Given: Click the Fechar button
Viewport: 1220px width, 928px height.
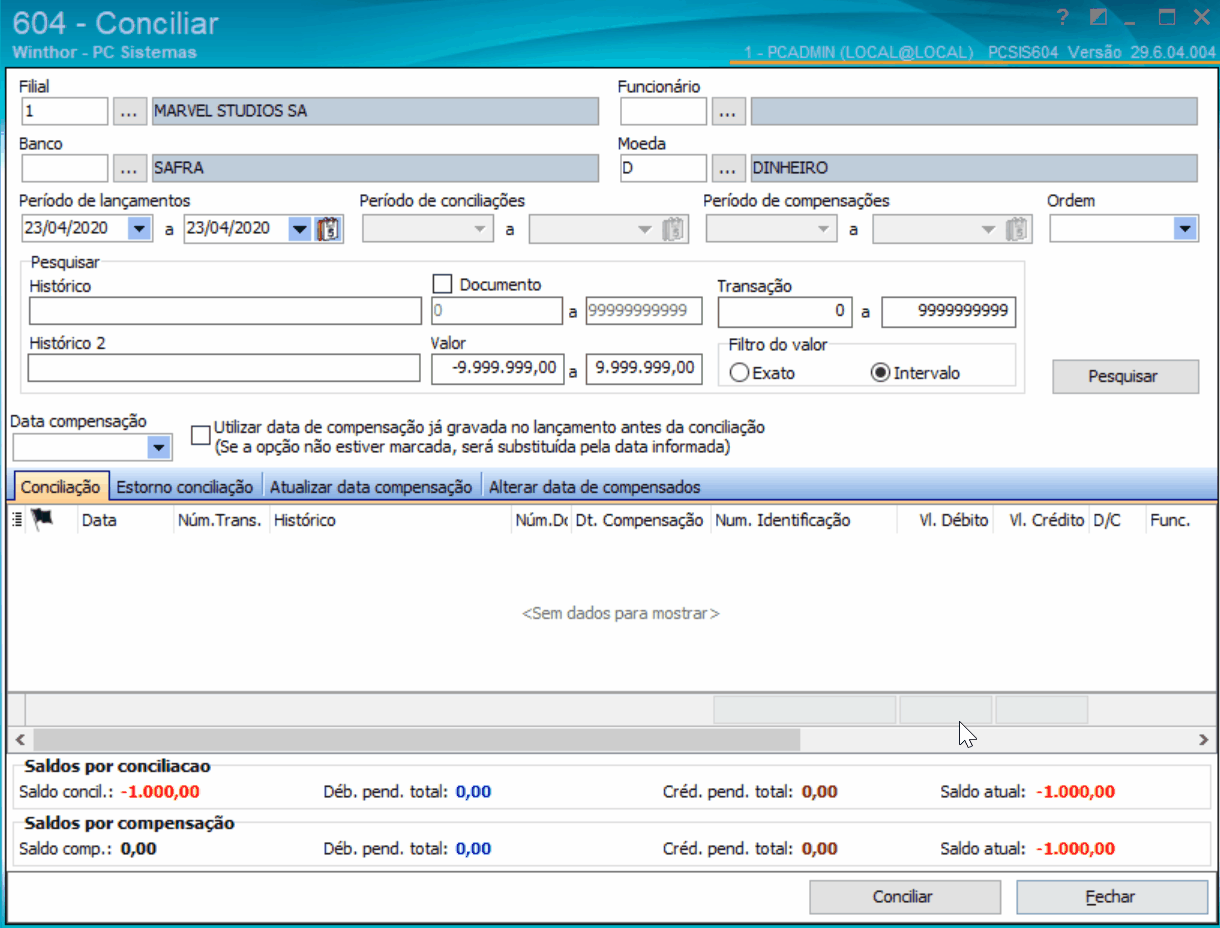Looking at the screenshot, I should click(x=1112, y=897).
